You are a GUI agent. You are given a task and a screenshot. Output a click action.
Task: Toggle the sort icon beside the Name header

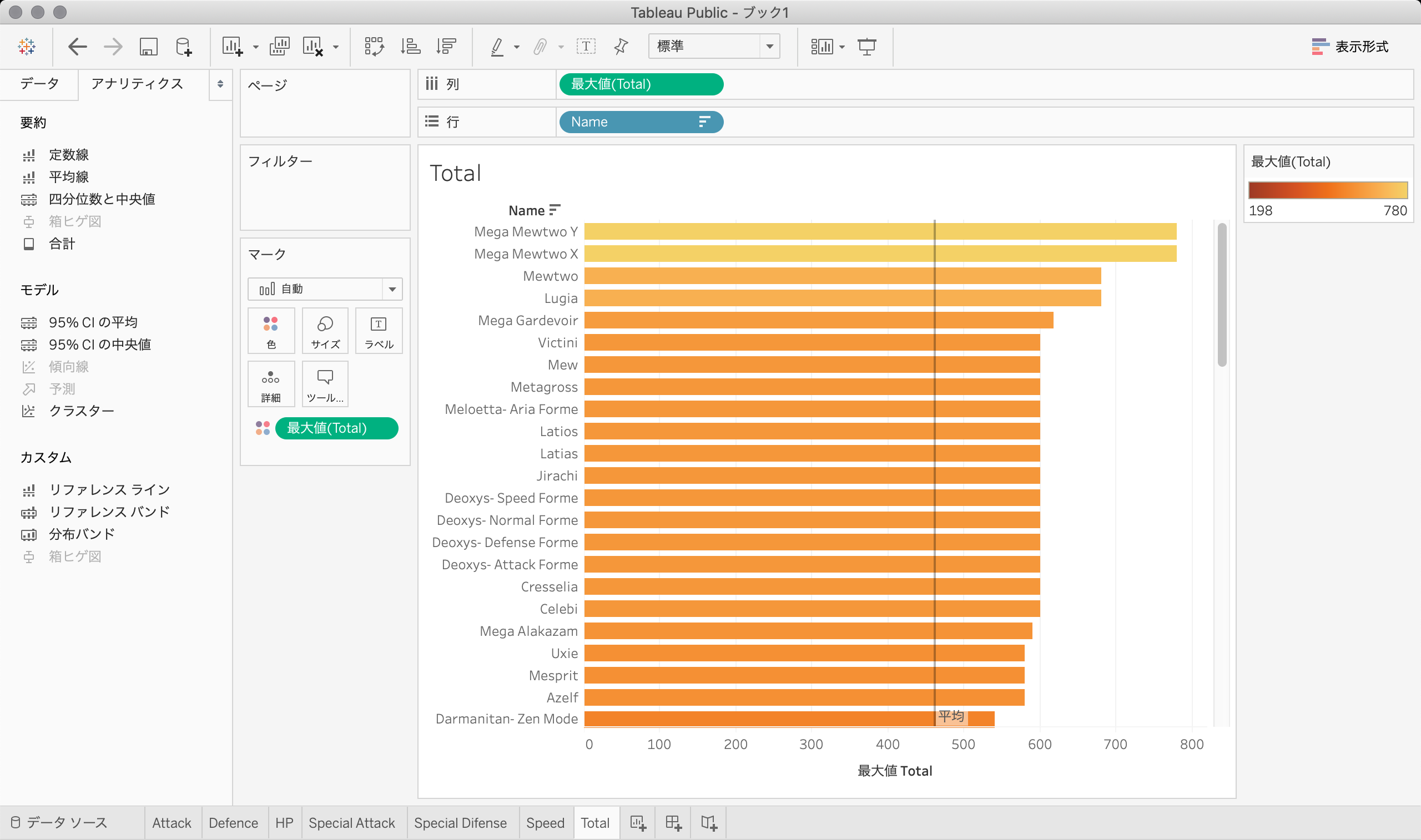[x=555, y=210]
